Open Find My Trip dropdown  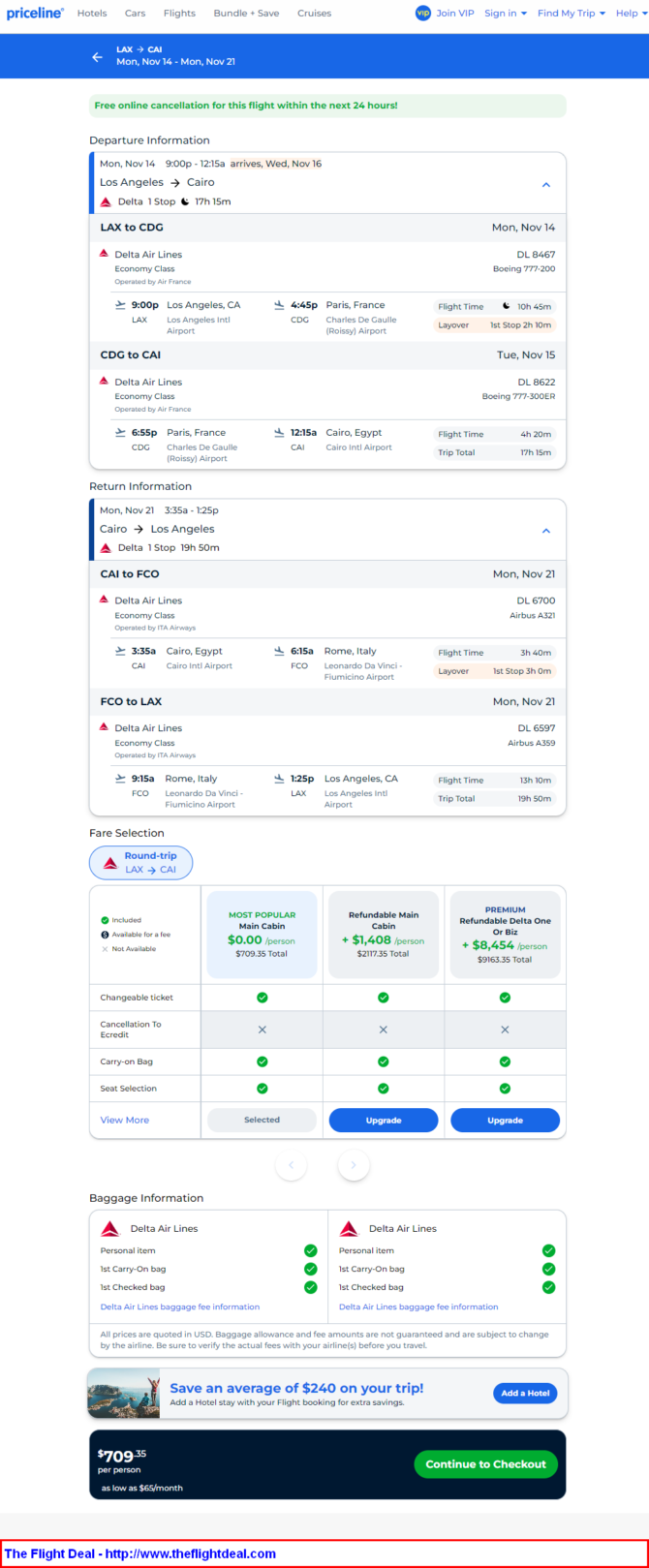(x=572, y=14)
